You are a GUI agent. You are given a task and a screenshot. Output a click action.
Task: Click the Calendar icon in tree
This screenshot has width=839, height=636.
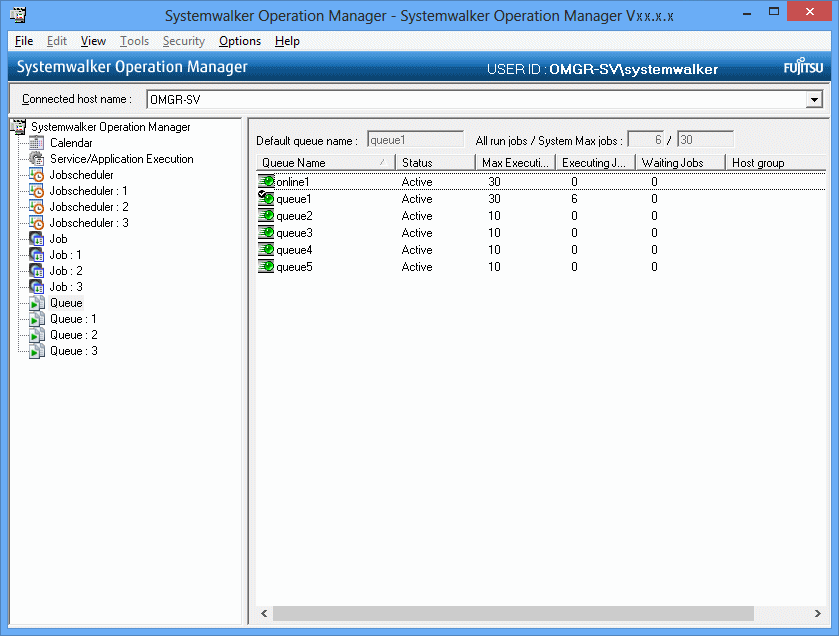click(x=37, y=143)
